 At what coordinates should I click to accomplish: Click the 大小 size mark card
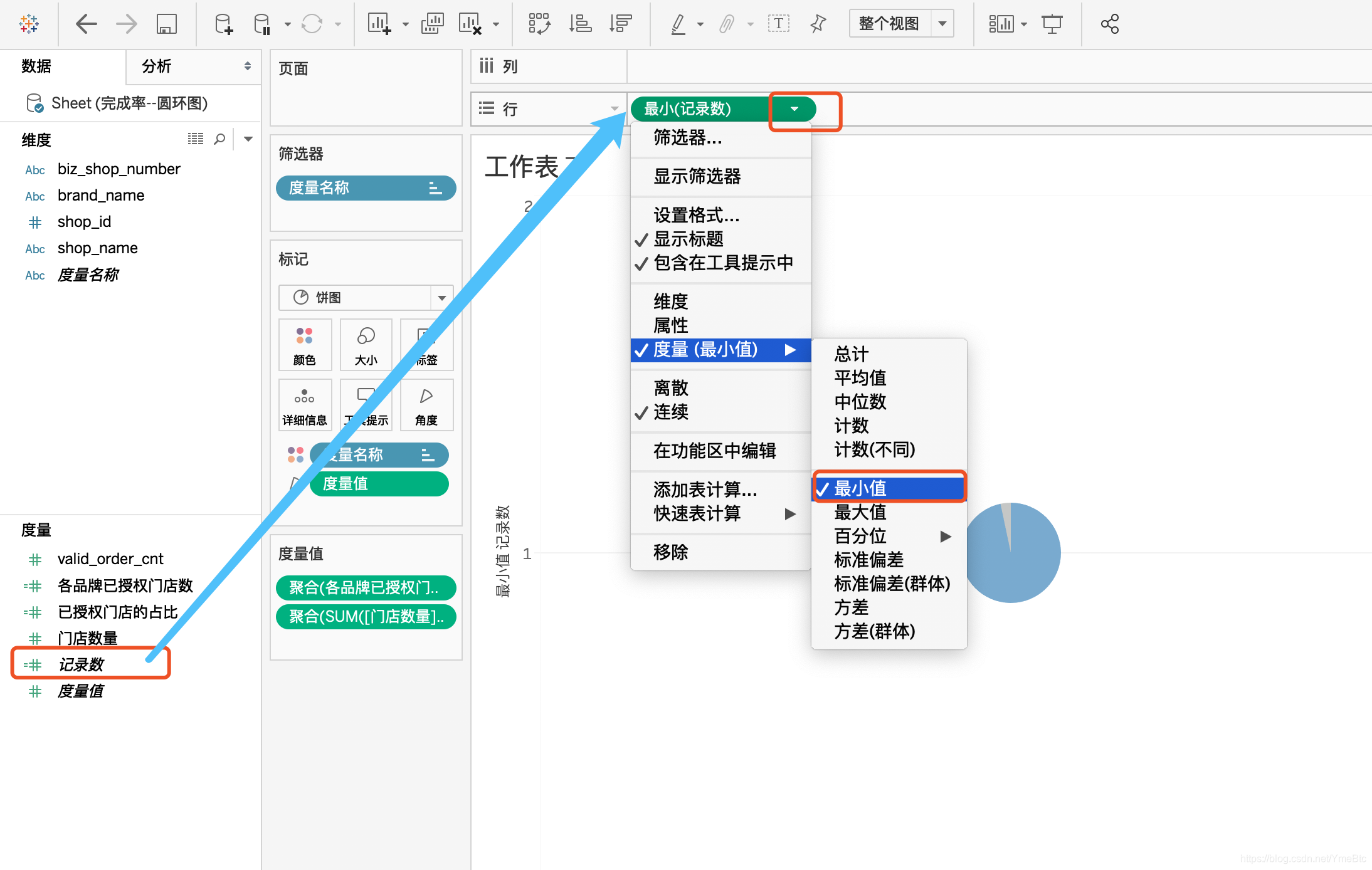point(366,345)
